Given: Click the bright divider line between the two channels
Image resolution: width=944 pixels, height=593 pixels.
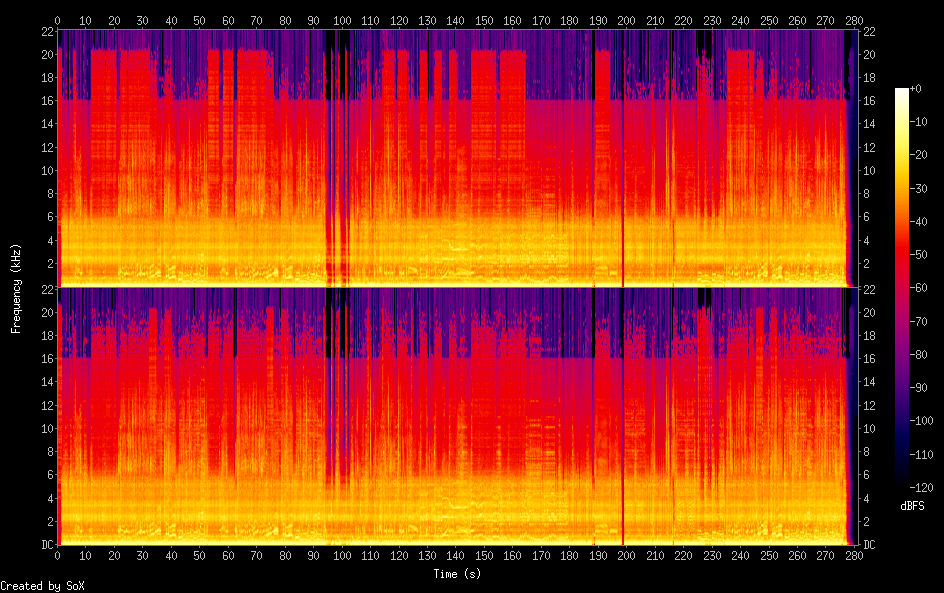Looking at the screenshot, I should 455,288.
